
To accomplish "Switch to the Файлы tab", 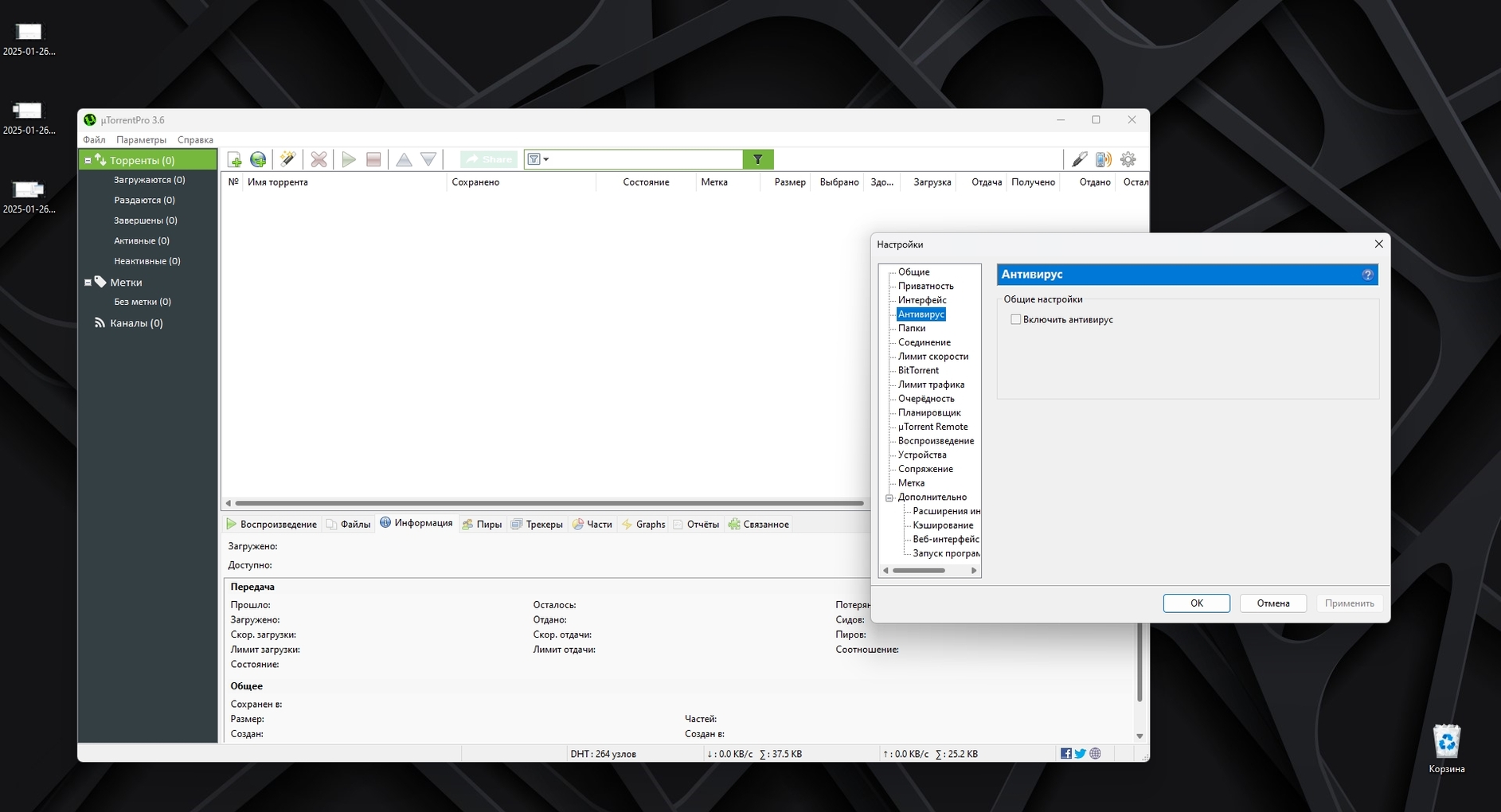I will [x=349, y=524].
